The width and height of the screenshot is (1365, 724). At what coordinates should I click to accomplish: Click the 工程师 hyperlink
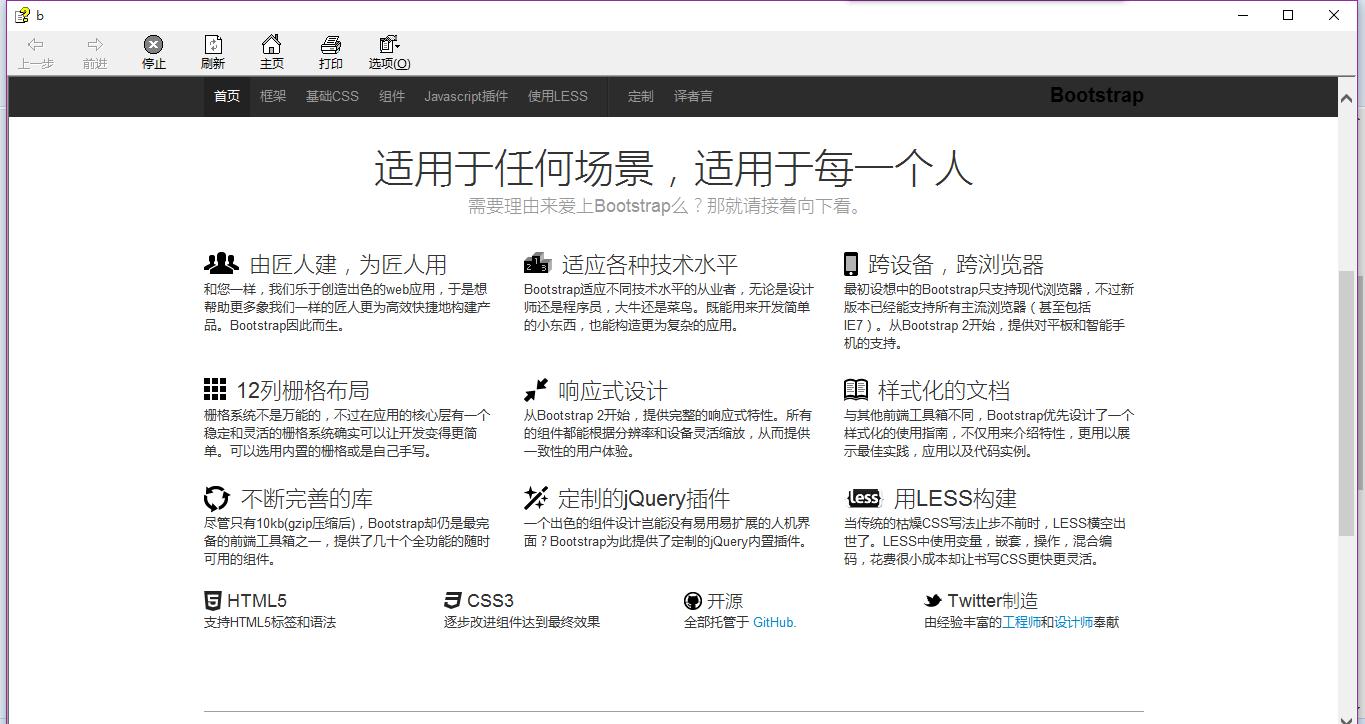[x=1021, y=621]
